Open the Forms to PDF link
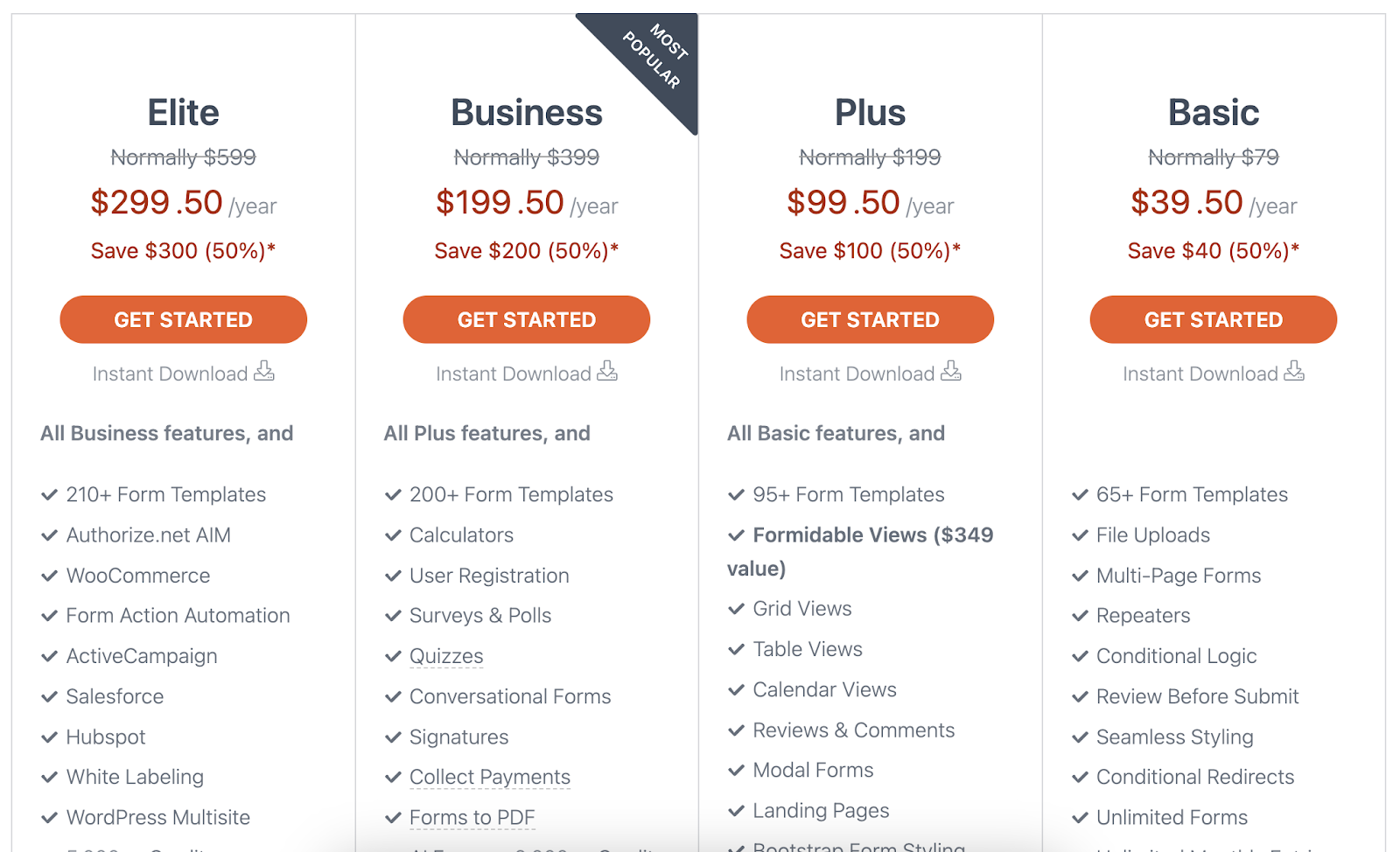 (472, 817)
